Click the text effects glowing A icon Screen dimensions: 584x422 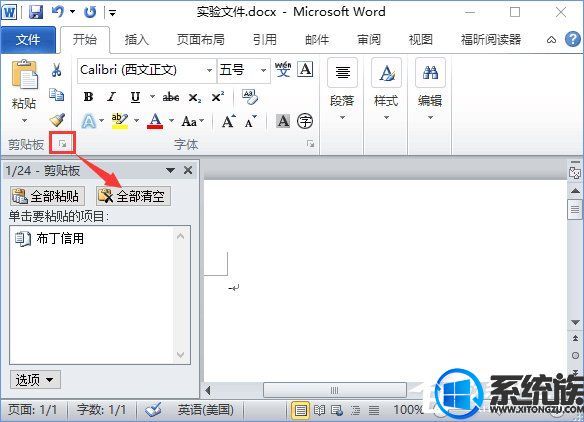pyautogui.click(x=88, y=121)
